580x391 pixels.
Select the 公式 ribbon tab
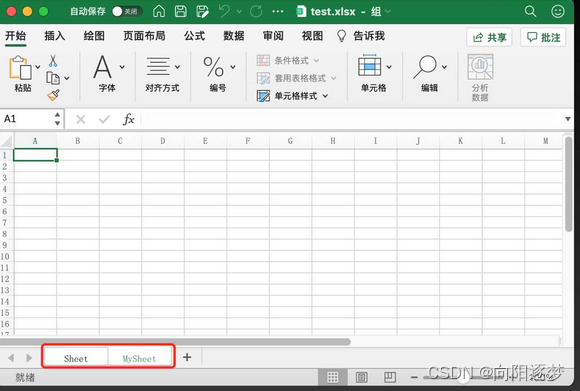pos(195,36)
